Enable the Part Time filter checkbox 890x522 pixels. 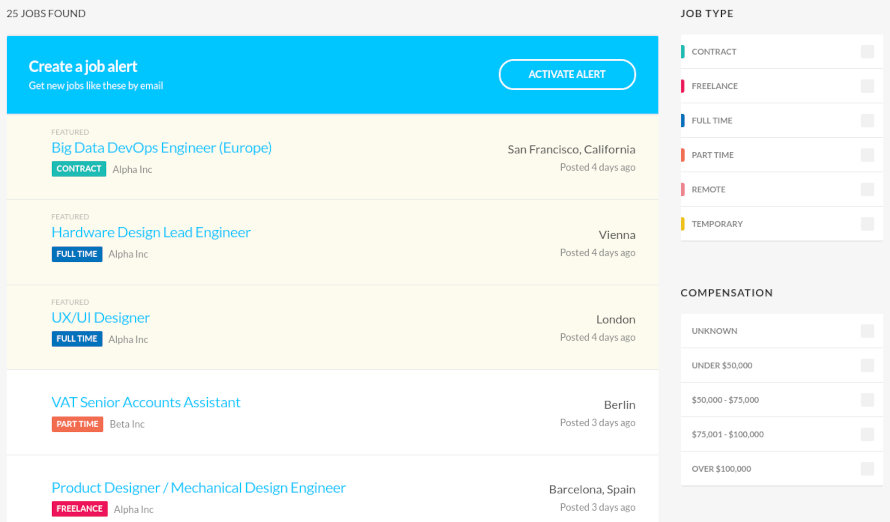pos(867,155)
